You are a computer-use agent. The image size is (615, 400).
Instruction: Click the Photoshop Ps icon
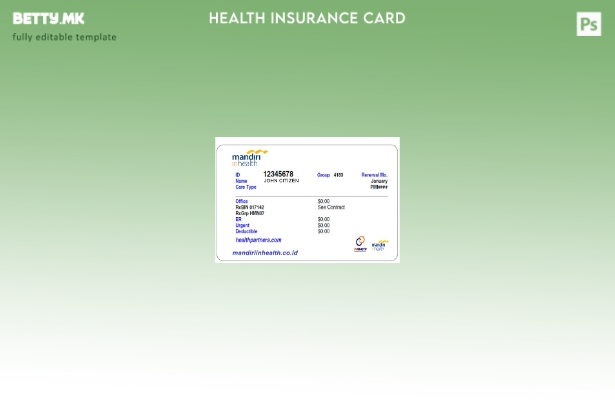pyautogui.click(x=589, y=24)
